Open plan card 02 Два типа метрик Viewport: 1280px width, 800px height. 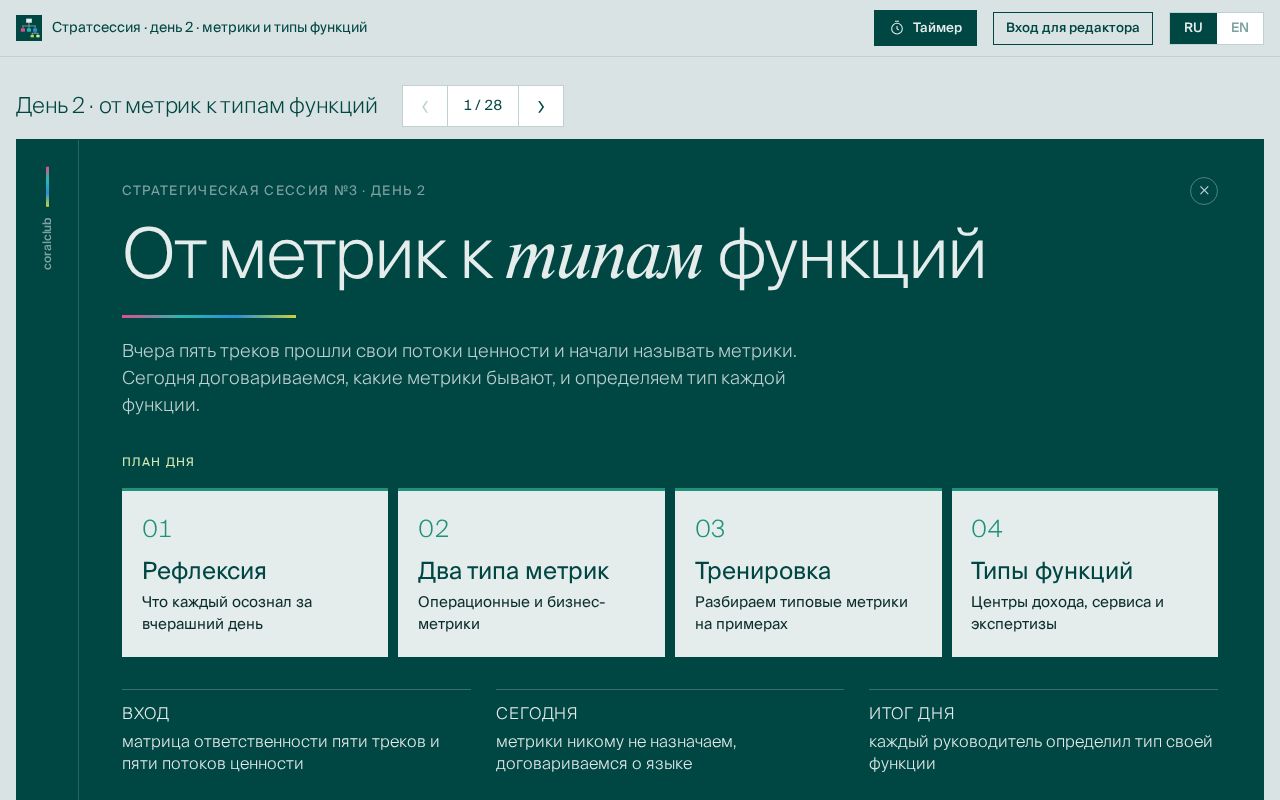pyautogui.click(x=531, y=573)
